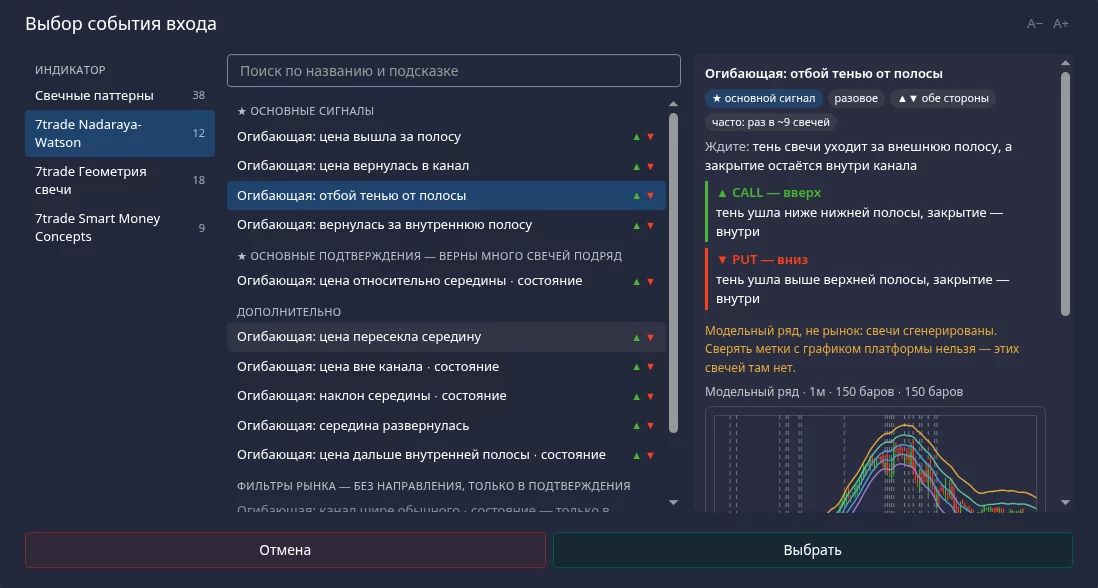Open the model series chart preview
The height and width of the screenshot is (588, 1098).
pyautogui.click(x=875, y=459)
